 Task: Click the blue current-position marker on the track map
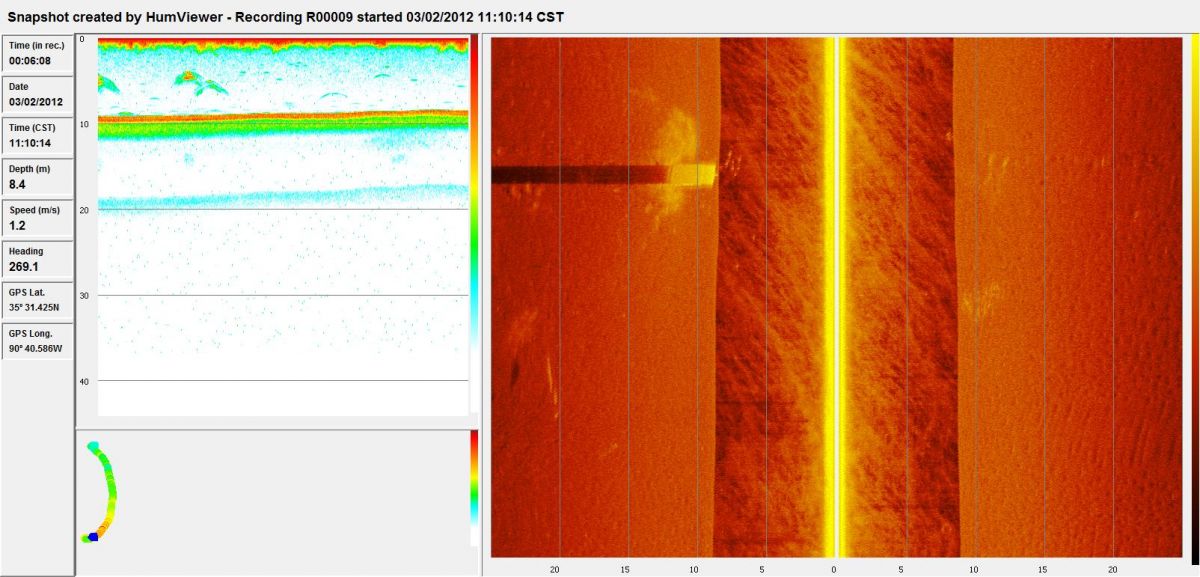pyautogui.click(x=93, y=537)
